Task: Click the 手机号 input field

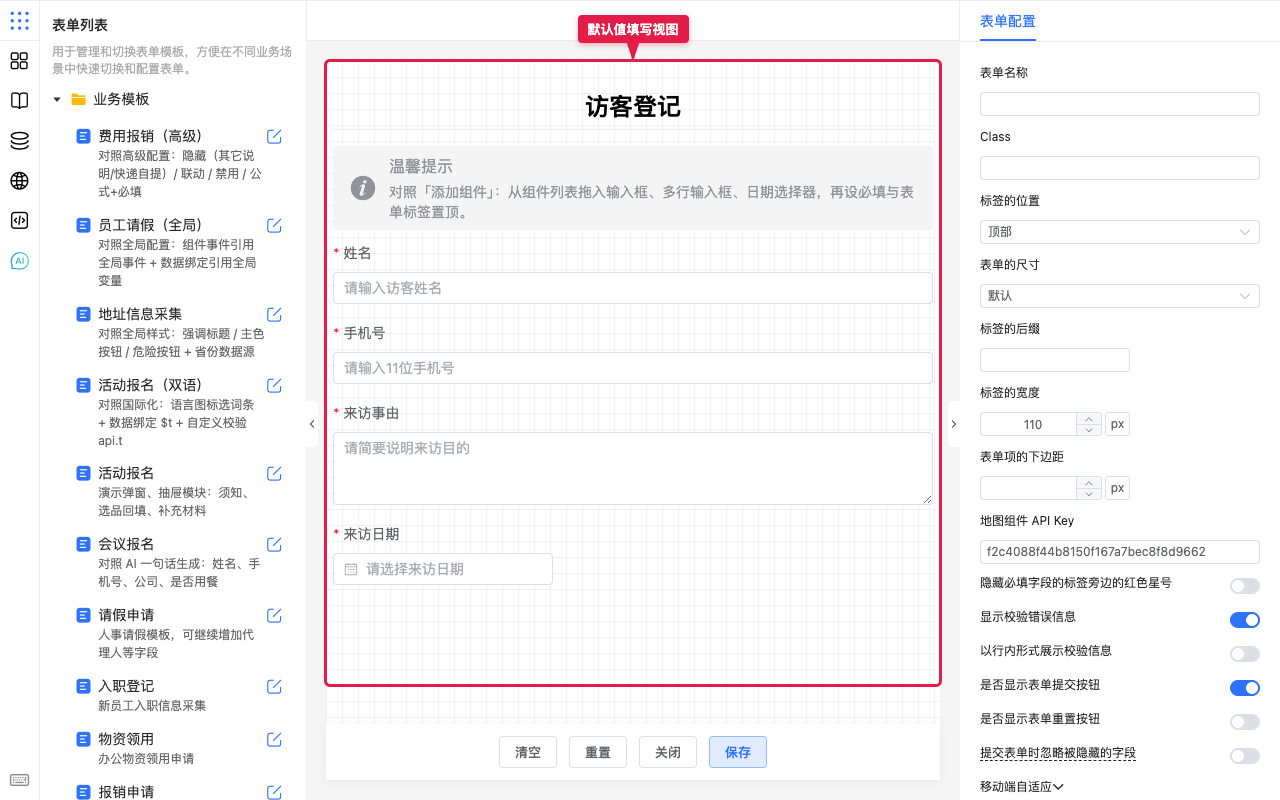Action: click(633, 368)
